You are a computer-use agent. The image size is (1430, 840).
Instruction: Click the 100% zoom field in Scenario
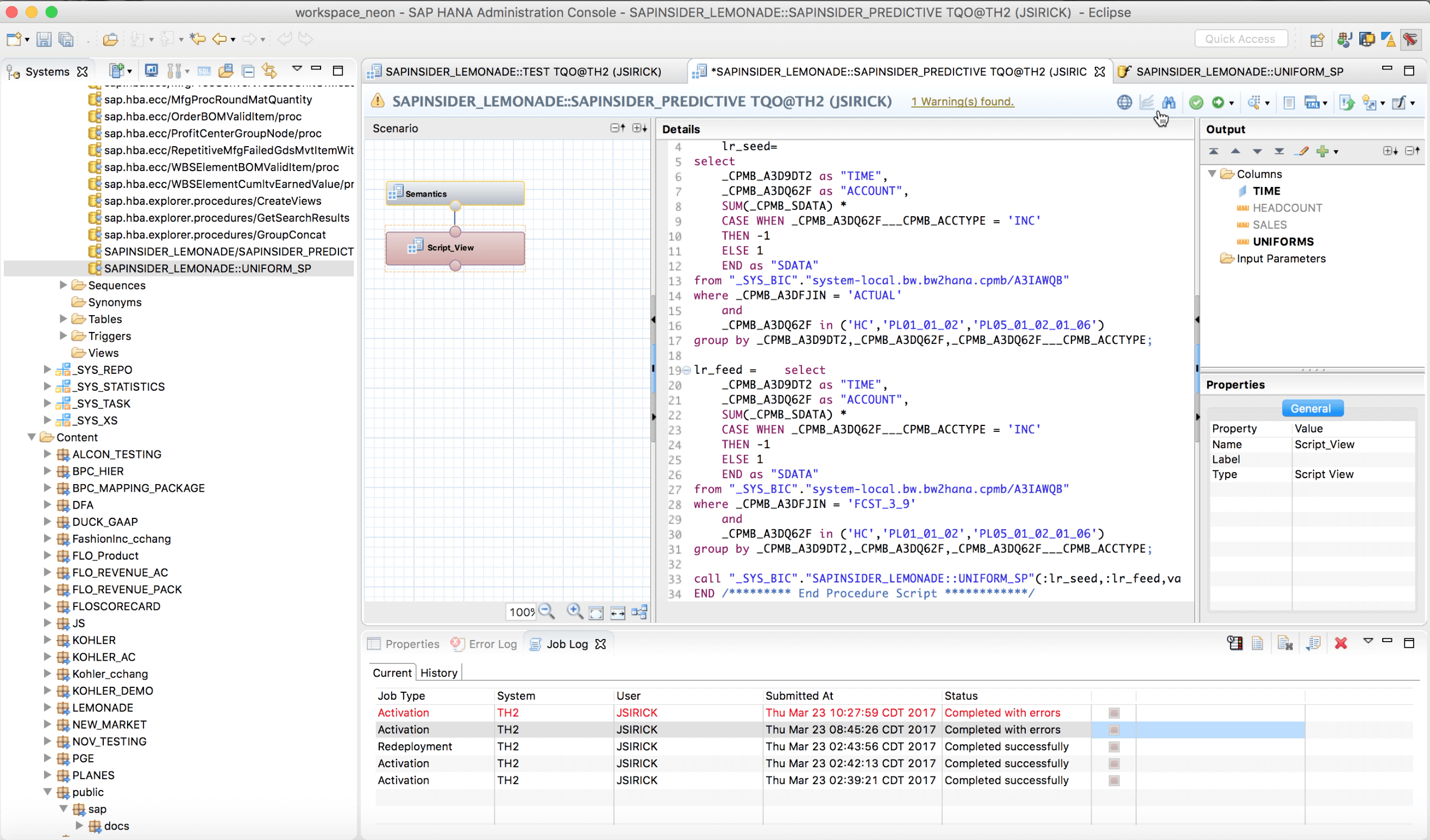coord(521,612)
